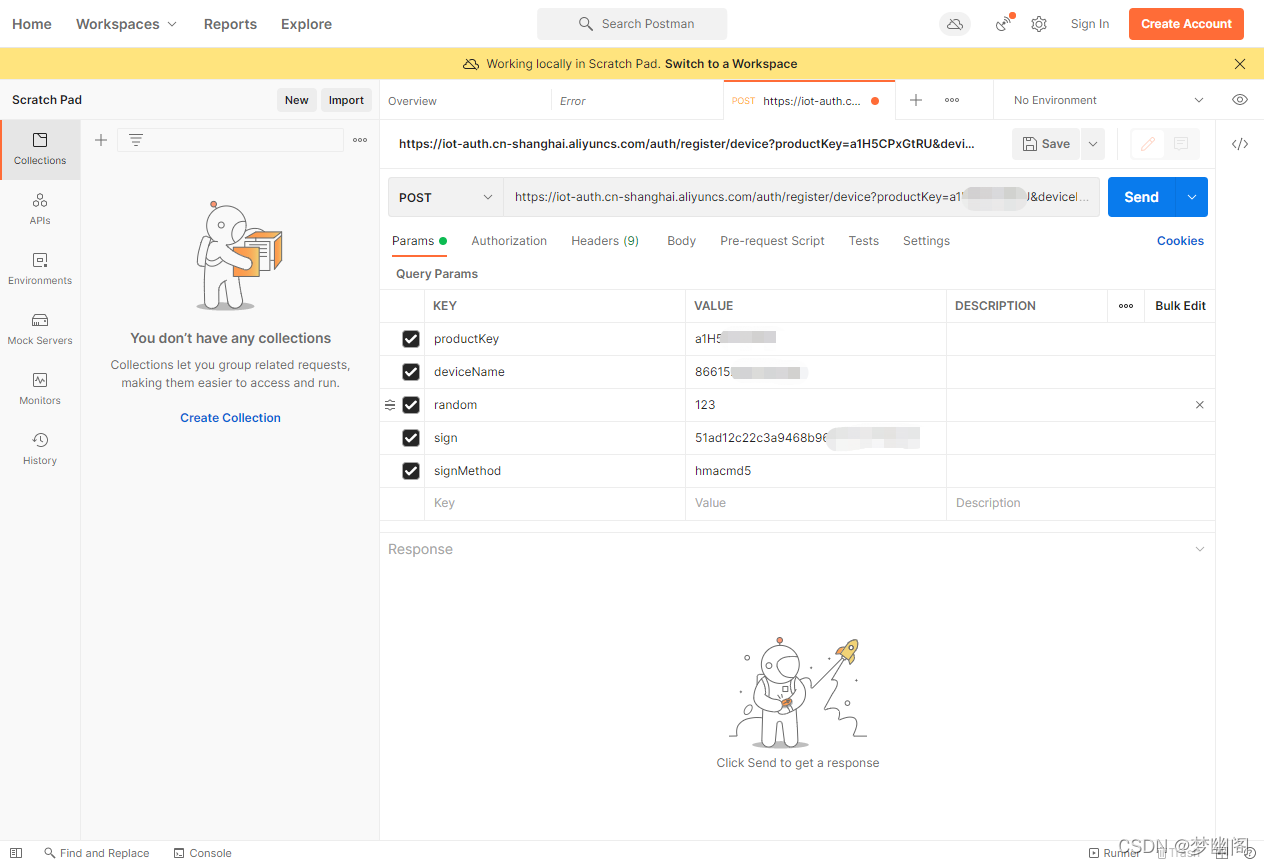
Task: Switch to the Authorization tab
Action: click(509, 241)
